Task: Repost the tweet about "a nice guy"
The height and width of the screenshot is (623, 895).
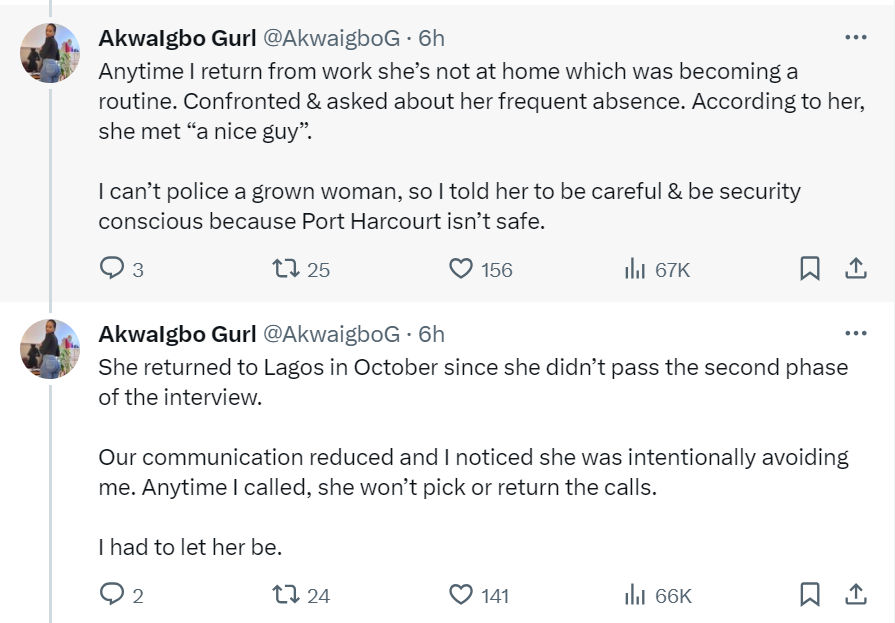Action: click(x=284, y=268)
